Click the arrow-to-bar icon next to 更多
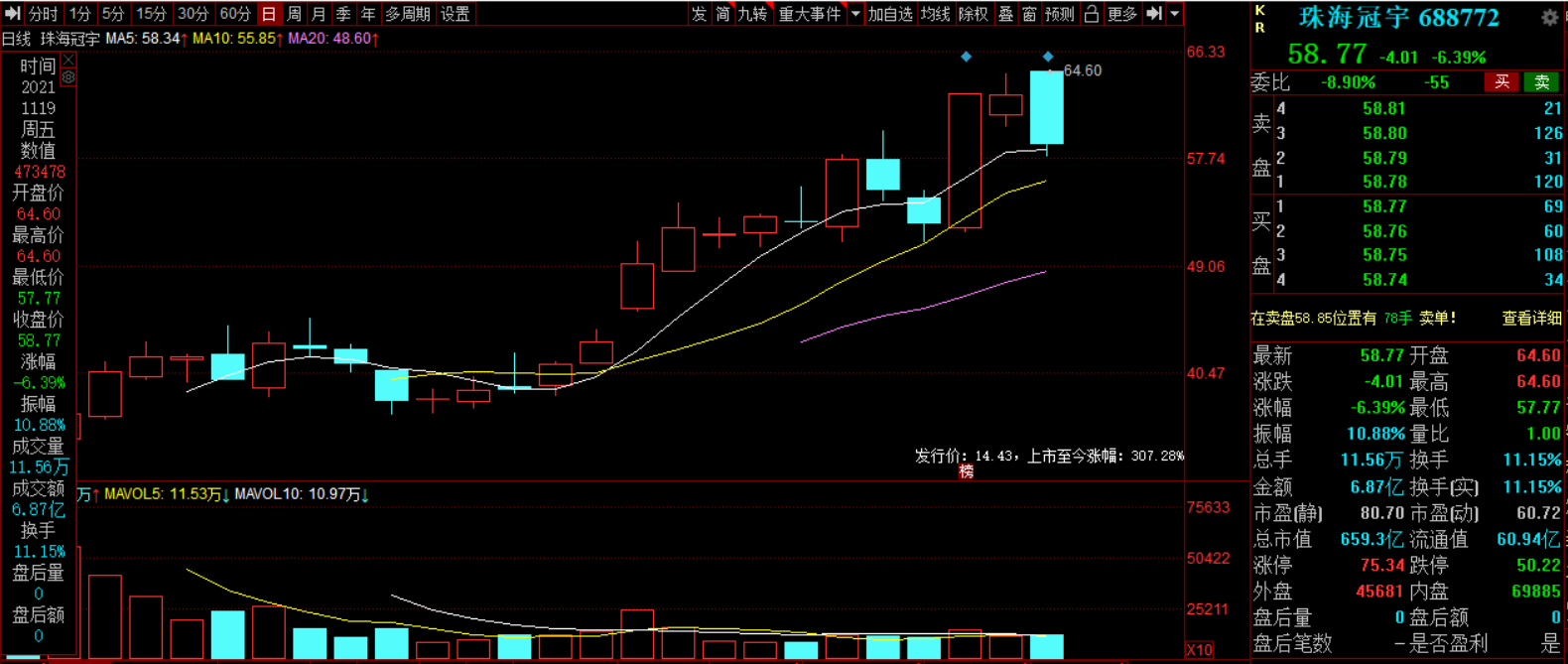Image resolution: width=1568 pixels, height=664 pixels. (x=1154, y=14)
